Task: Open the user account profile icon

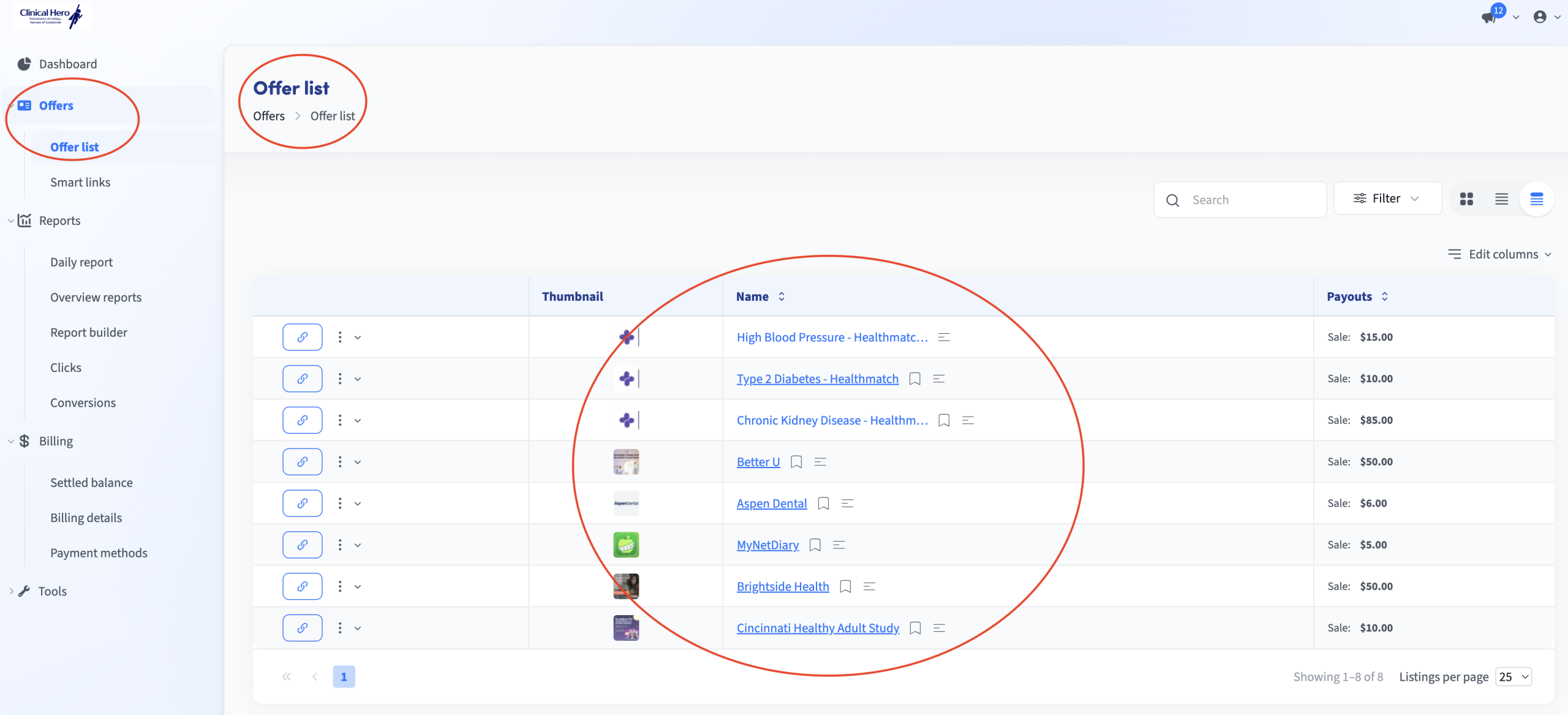Action: pos(1540,17)
